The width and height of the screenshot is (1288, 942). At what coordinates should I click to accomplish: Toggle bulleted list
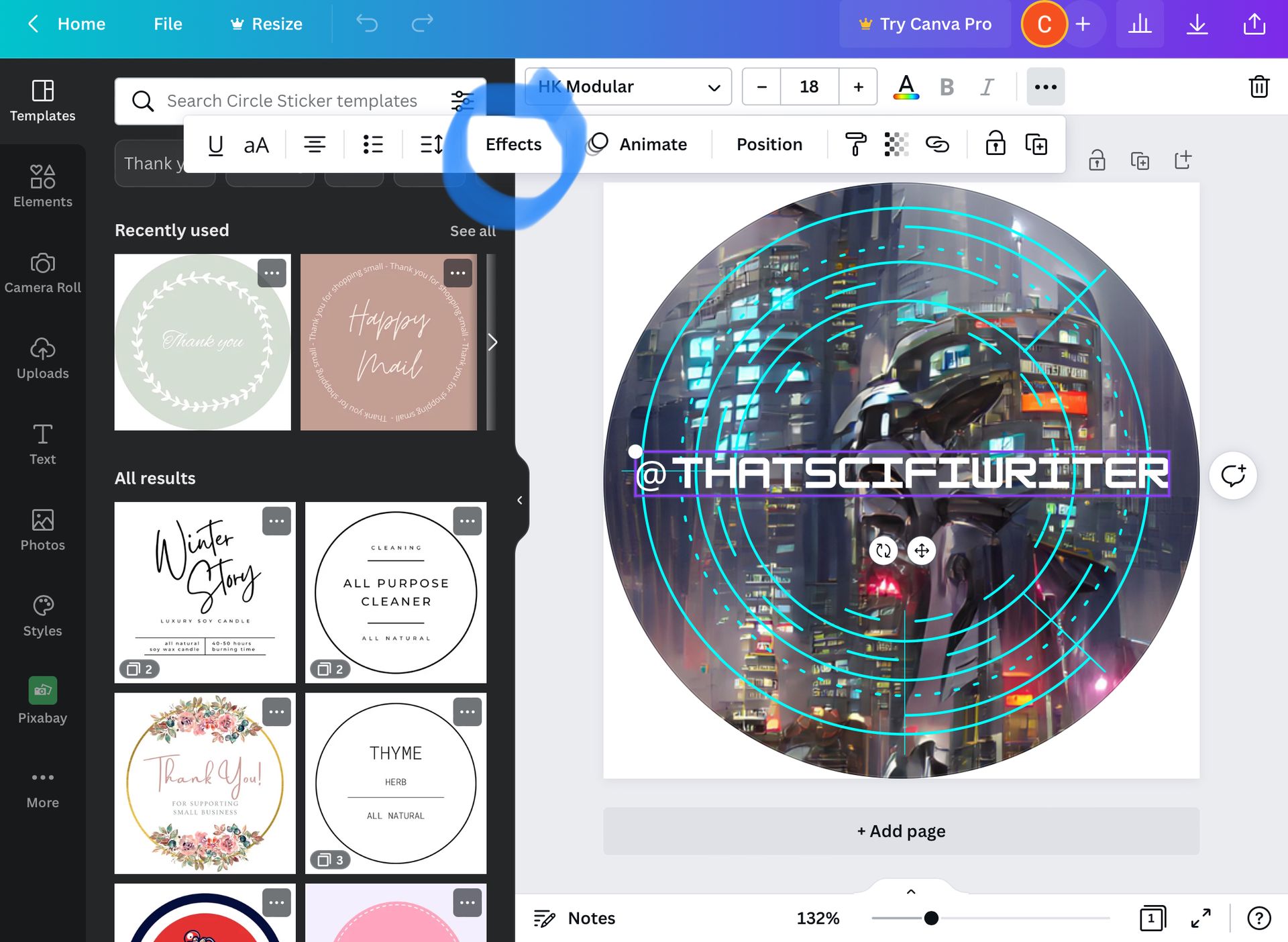(373, 145)
